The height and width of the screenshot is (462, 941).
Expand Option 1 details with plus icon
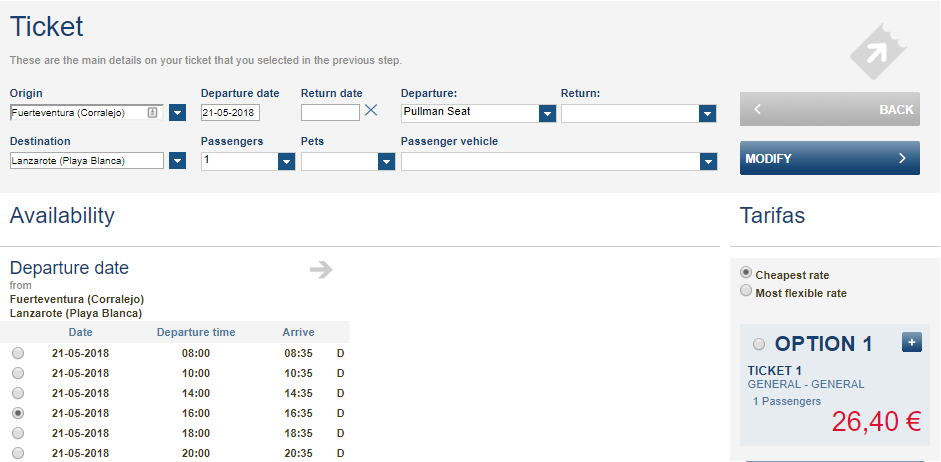point(912,343)
